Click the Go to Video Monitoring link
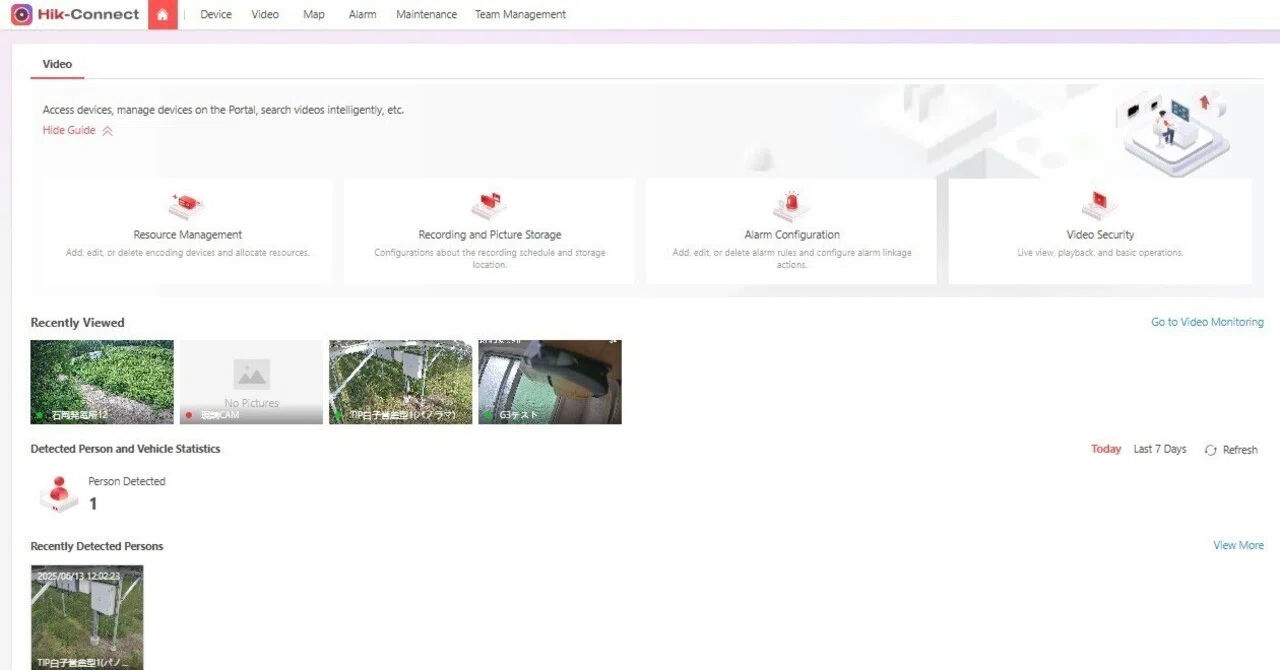The image size is (1280, 670). pyautogui.click(x=1207, y=322)
